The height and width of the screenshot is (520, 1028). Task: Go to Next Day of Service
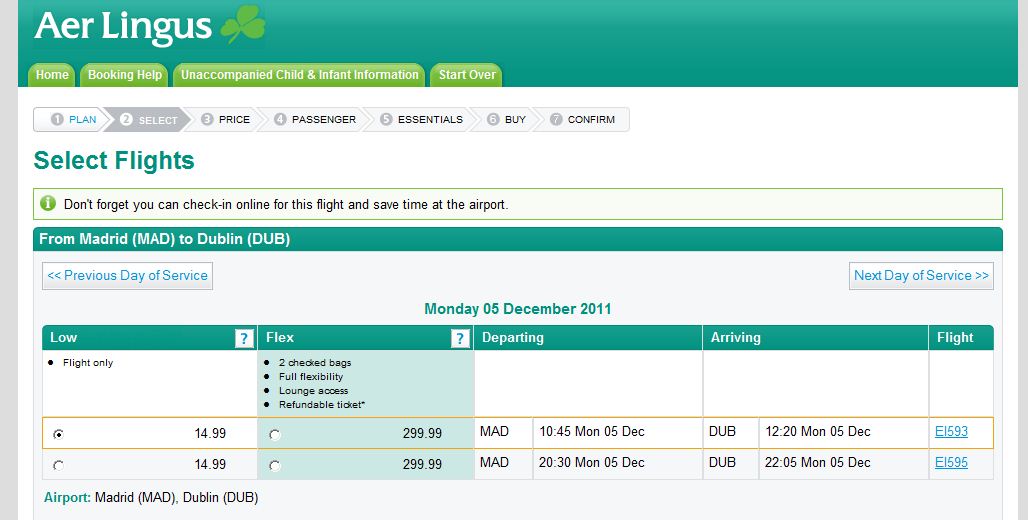tap(921, 276)
